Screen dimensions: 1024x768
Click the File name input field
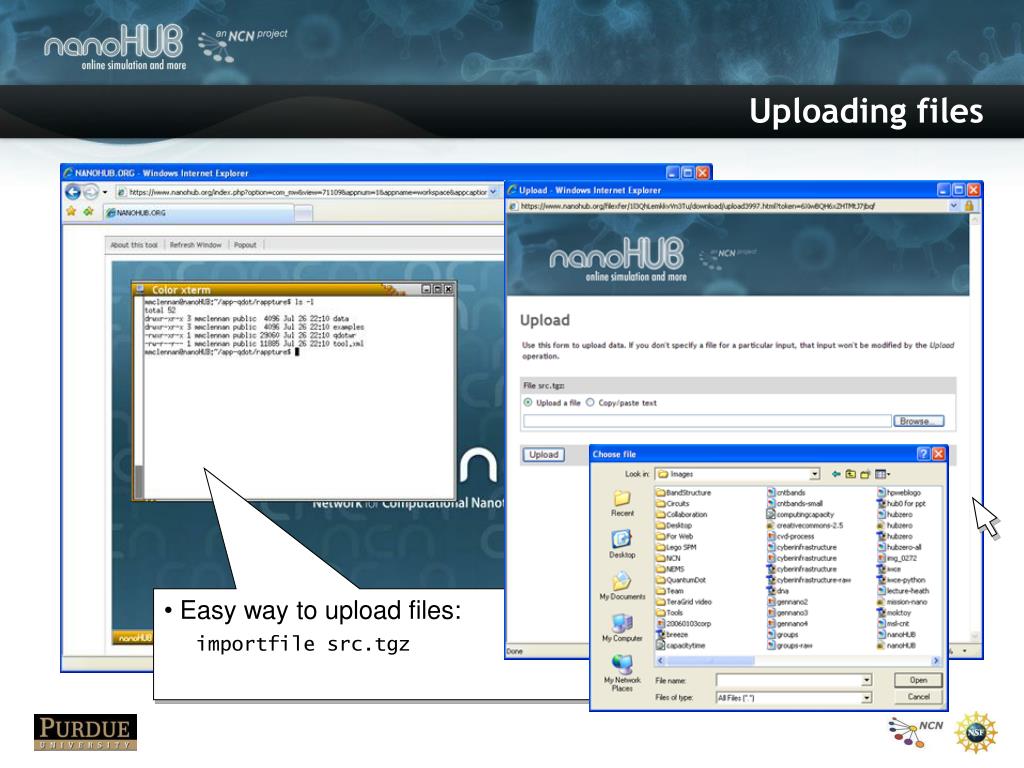789,680
